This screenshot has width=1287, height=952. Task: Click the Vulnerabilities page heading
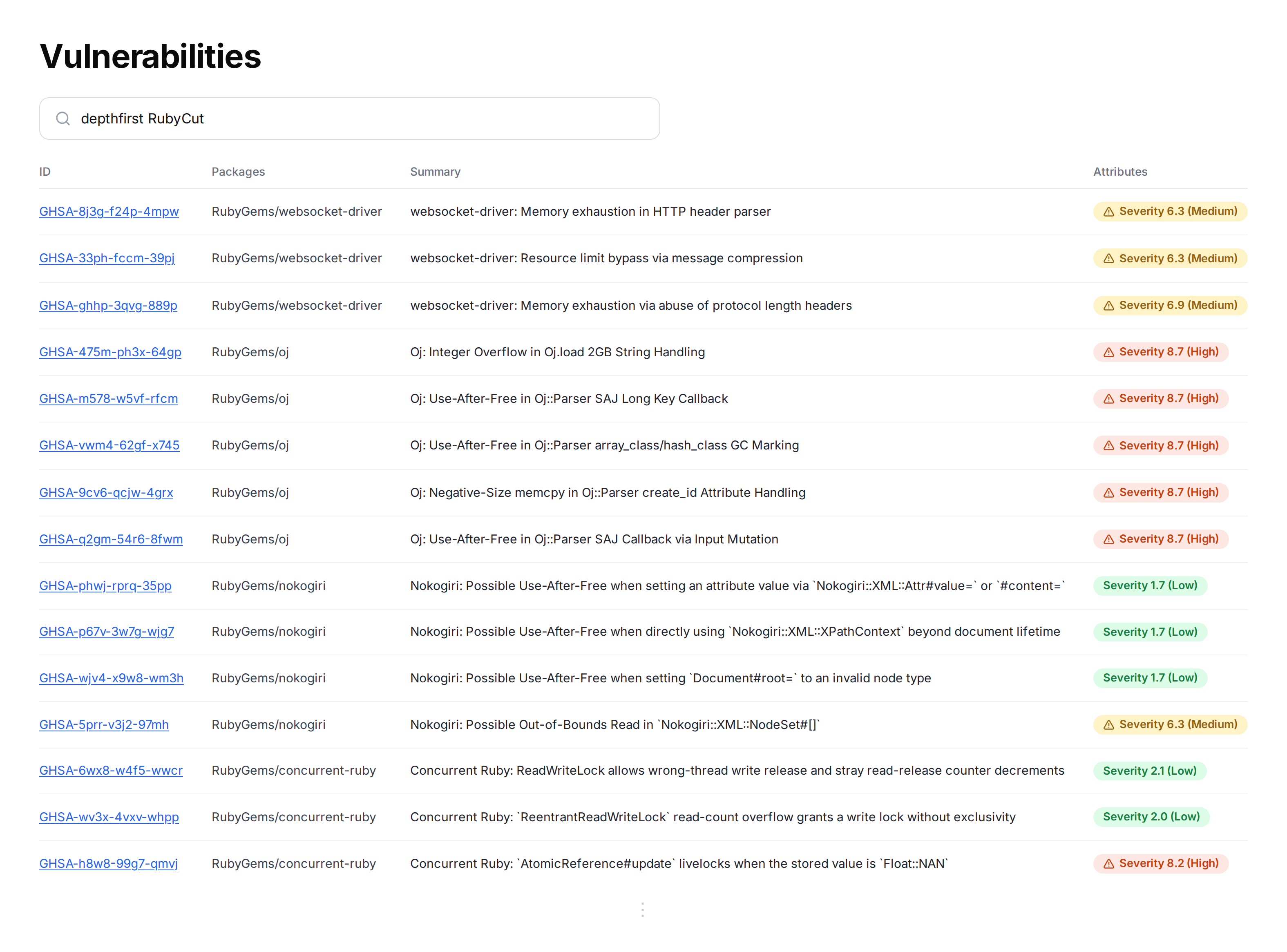click(150, 56)
